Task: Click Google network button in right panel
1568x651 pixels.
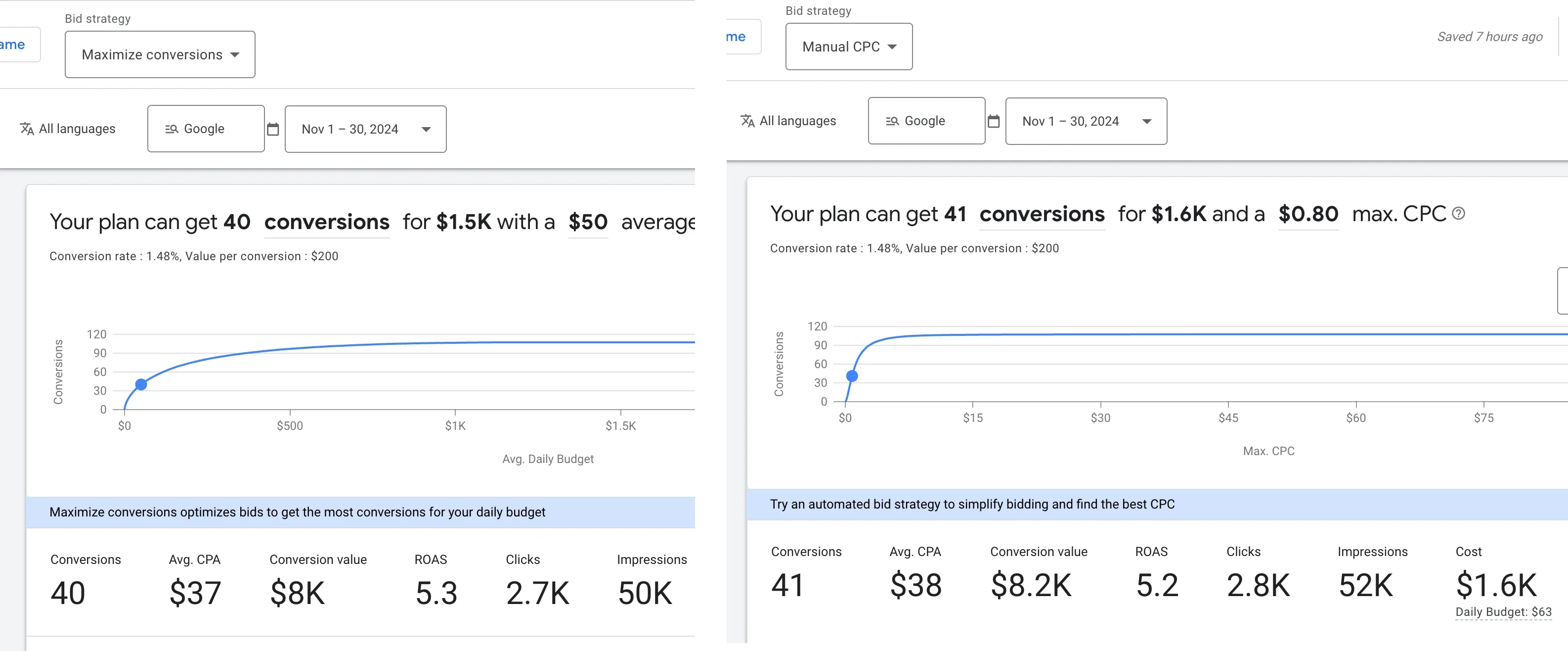Action: [926, 121]
